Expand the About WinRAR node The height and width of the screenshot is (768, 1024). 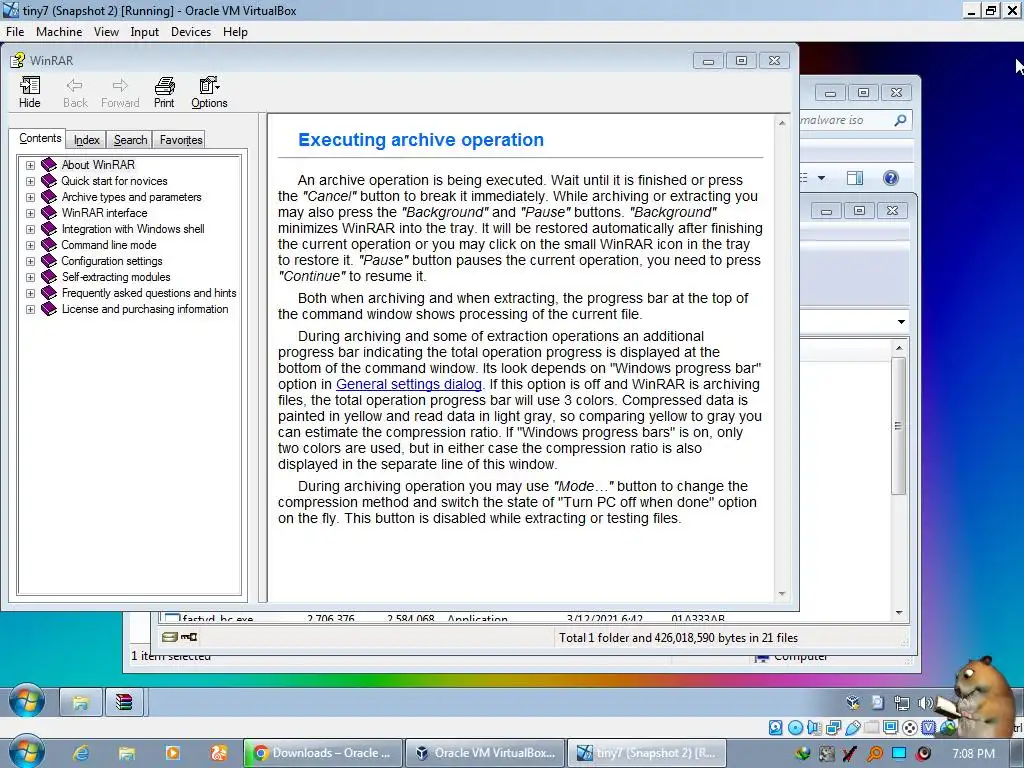(30, 165)
